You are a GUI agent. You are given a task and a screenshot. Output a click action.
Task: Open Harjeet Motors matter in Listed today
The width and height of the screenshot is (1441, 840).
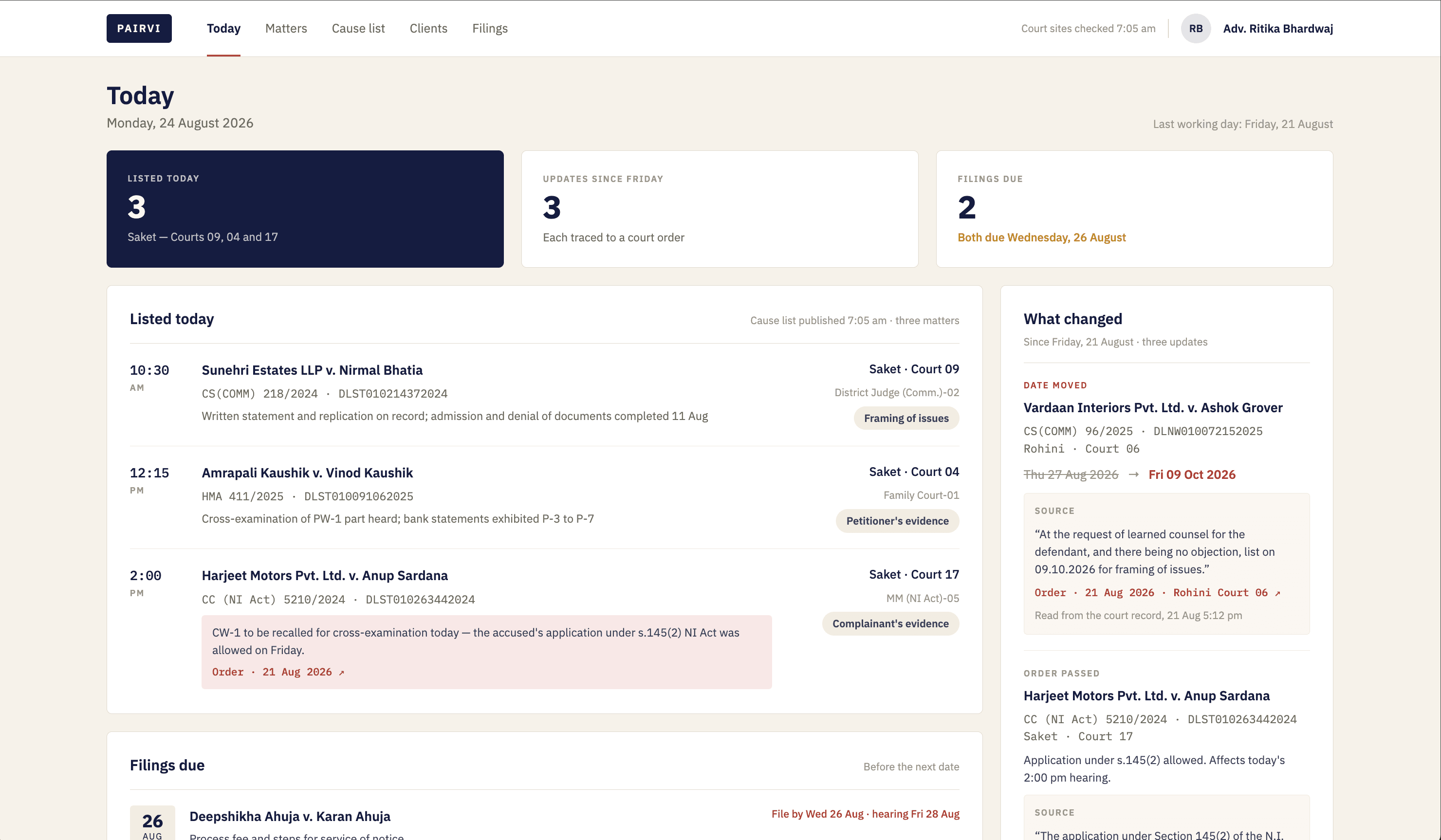(x=325, y=575)
